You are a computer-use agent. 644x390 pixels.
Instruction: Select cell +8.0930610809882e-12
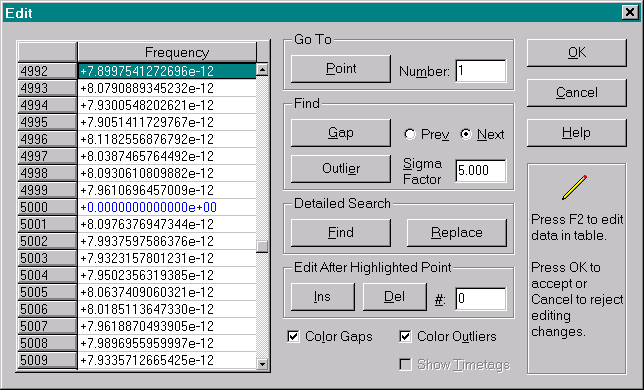click(x=167, y=173)
